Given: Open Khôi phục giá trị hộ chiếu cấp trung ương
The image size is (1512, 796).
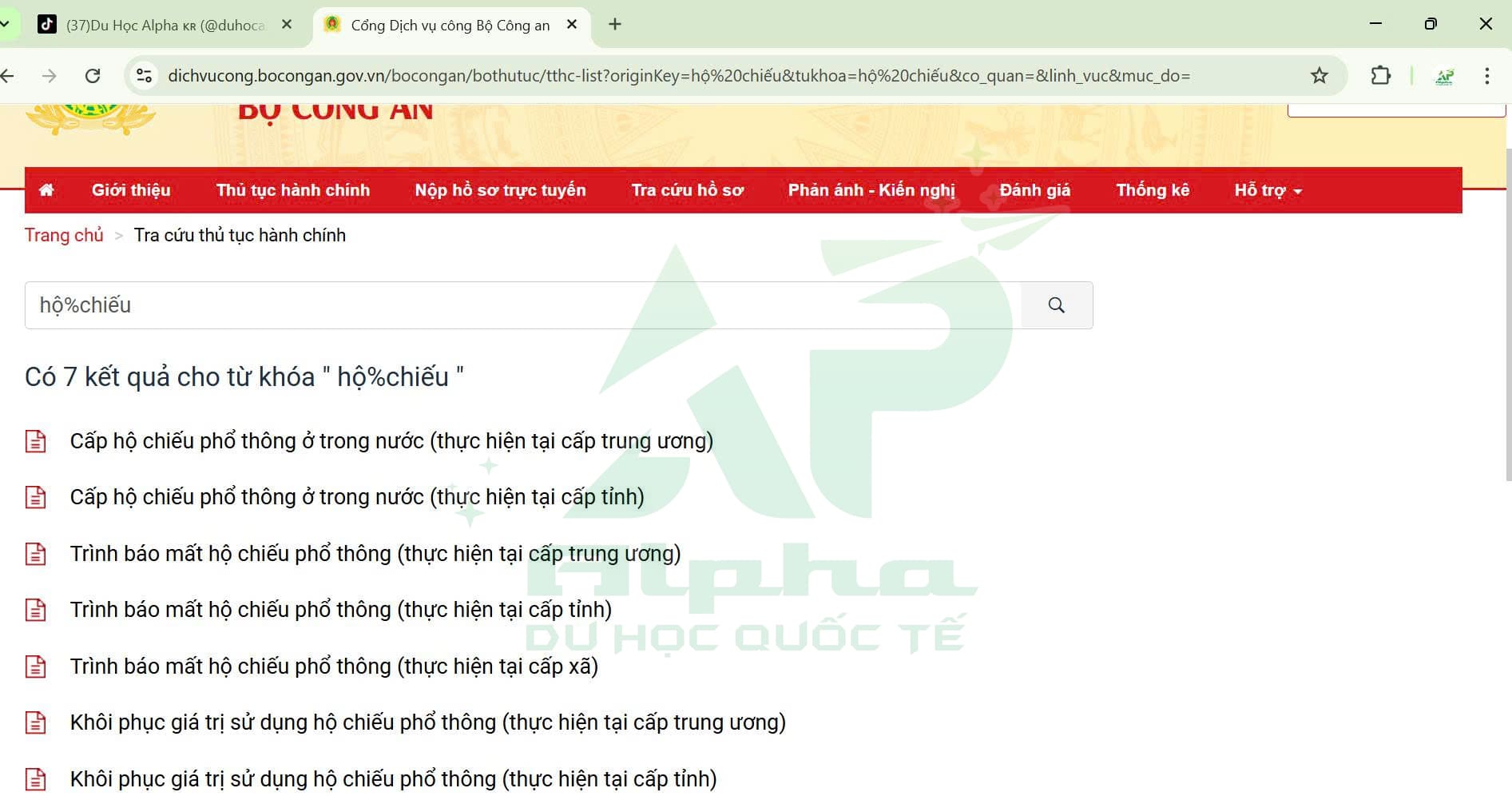Looking at the screenshot, I should click(428, 722).
